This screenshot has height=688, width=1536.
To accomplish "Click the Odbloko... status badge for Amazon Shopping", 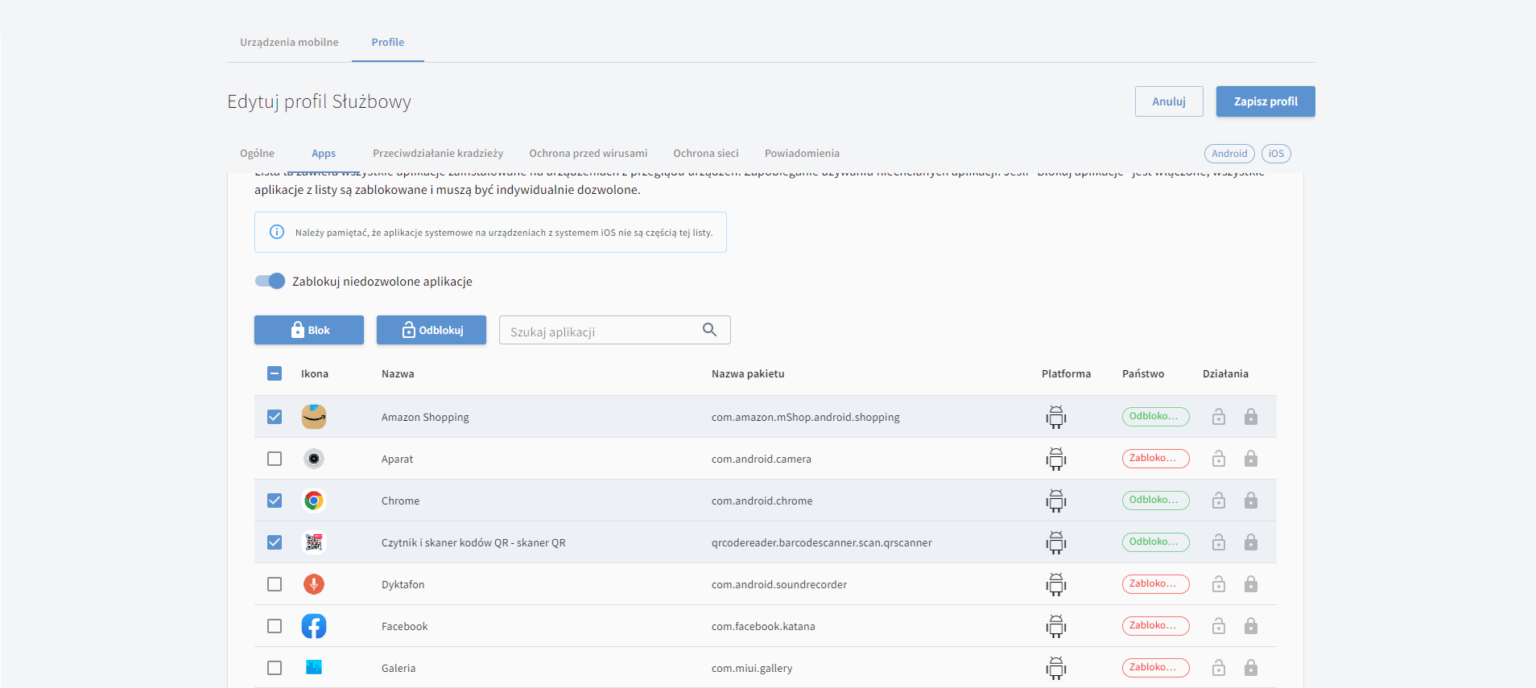I will pos(1155,416).
